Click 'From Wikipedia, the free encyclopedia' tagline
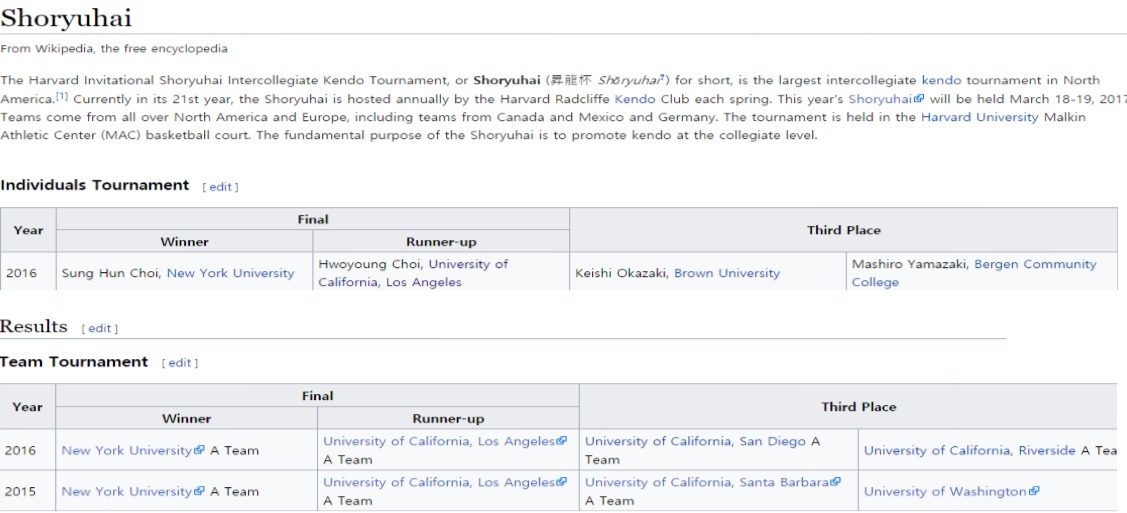 [x=114, y=49]
